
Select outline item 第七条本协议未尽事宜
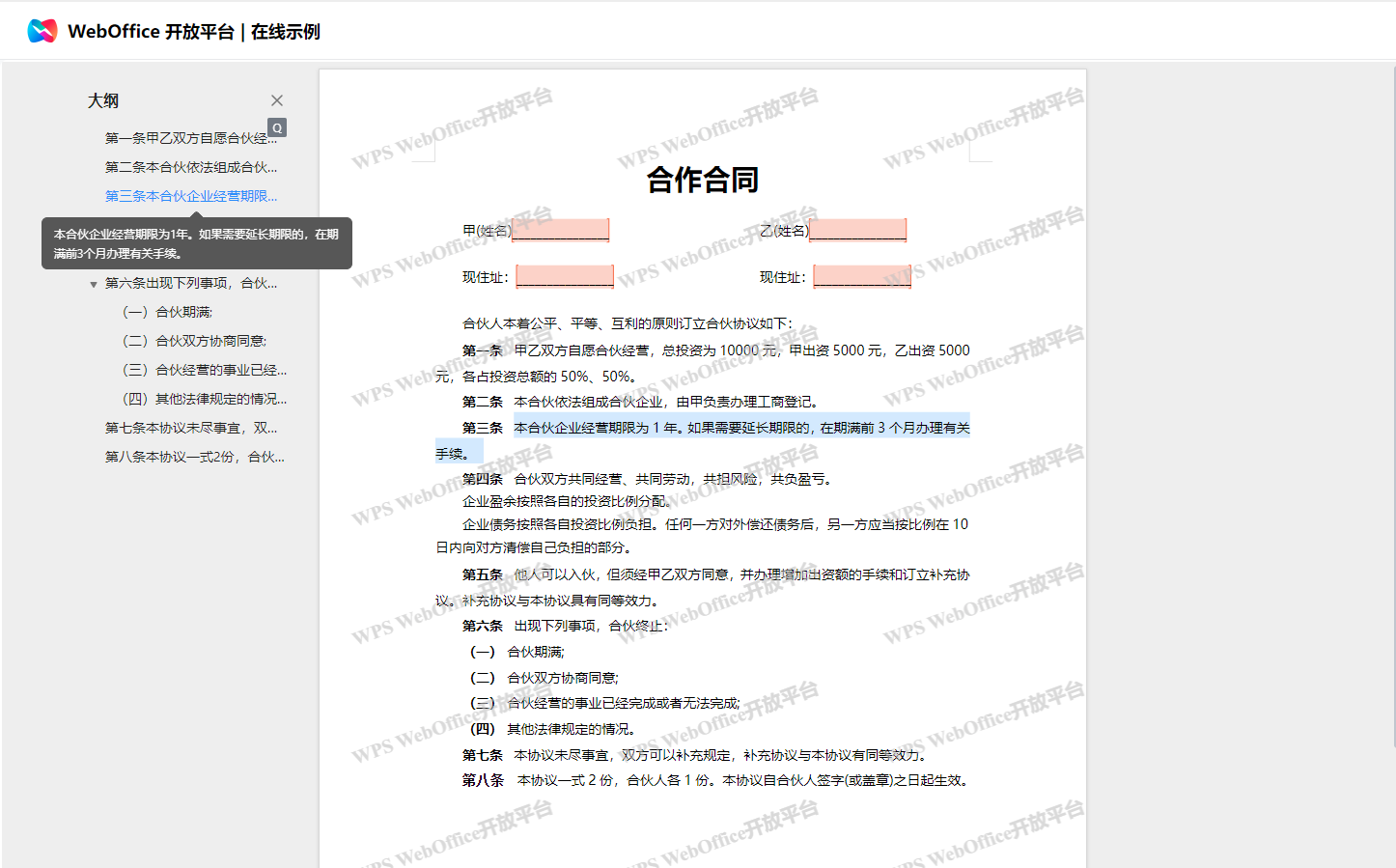[191, 428]
